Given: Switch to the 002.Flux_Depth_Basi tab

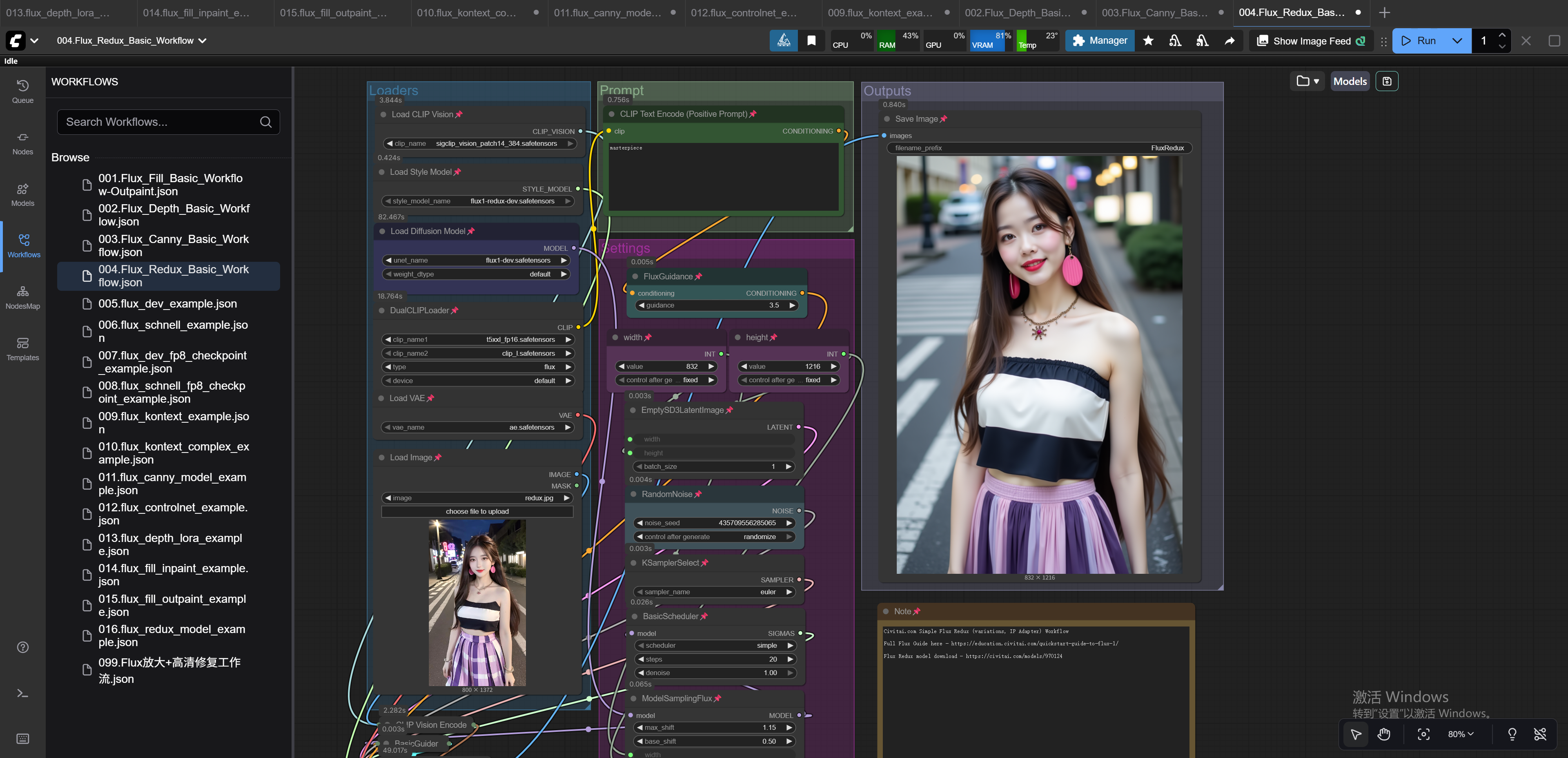Looking at the screenshot, I should (x=1016, y=12).
